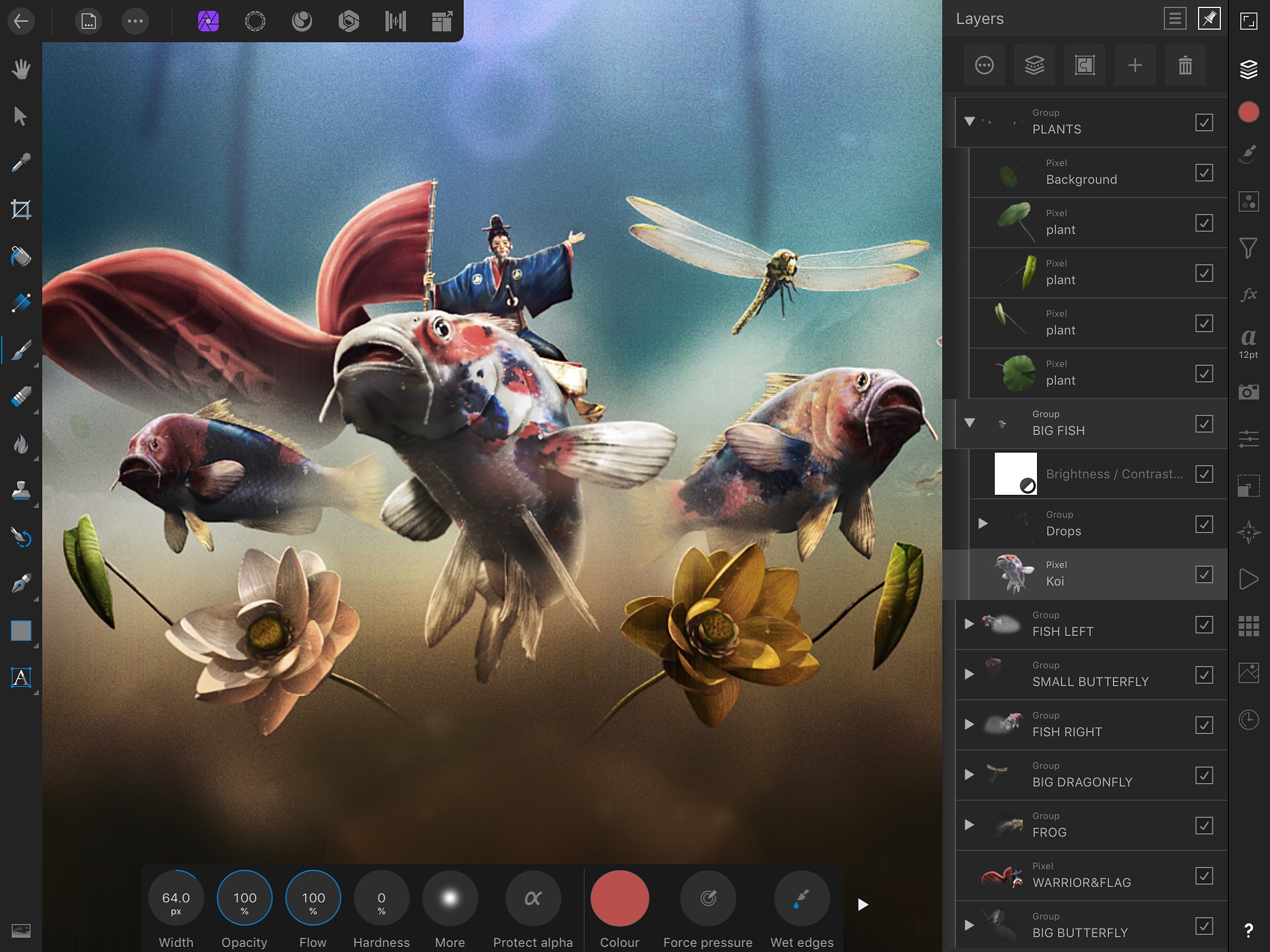The image size is (1270, 952).
Task: Switch to the Photo Persona
Action: click(x=208, y=21)
